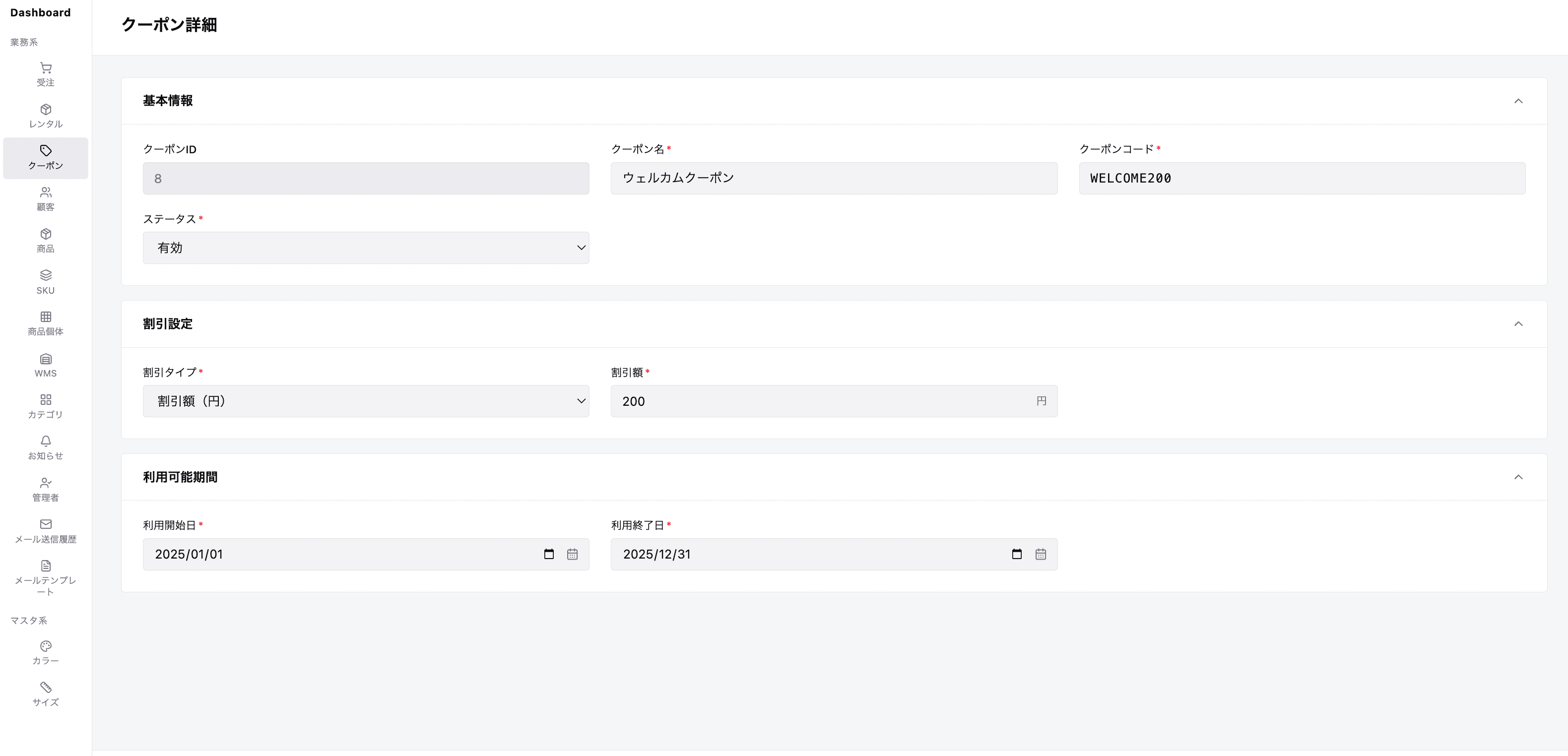Open the 割引タイプ dropdown
The image size is (1568, 756).
(x=366, y=401)
